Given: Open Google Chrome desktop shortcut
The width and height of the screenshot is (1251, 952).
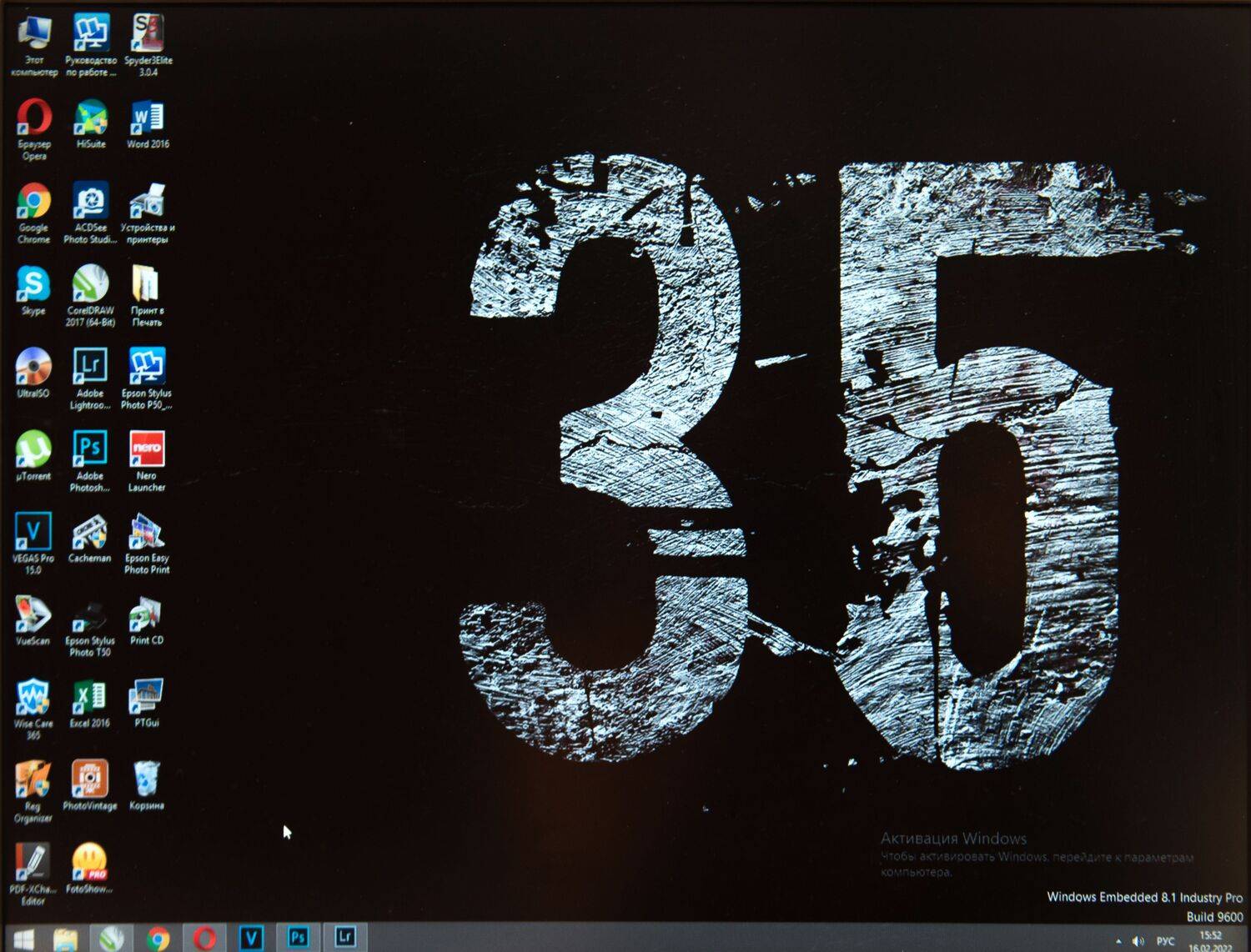Looking at the screenshot, I should pos(33,202).
